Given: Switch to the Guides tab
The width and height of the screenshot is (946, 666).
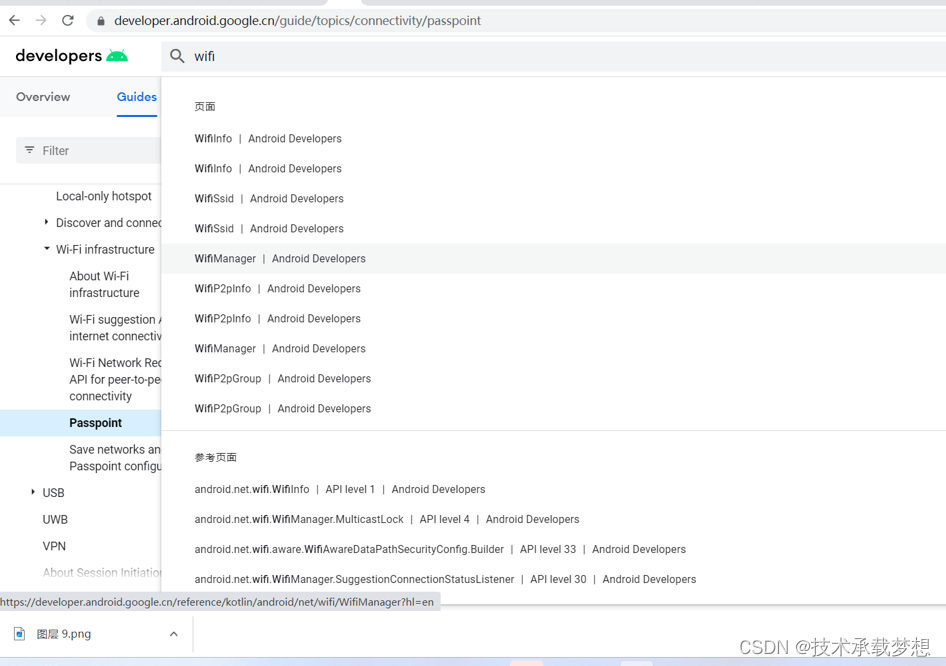Looking at the screenshot, I should pos(137,97).
